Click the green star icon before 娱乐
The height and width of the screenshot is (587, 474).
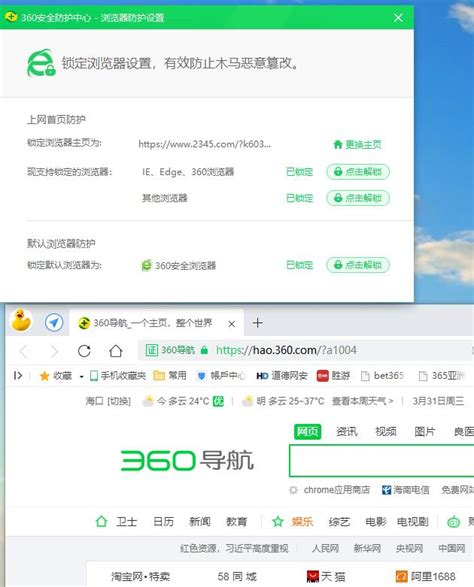coord(278,521)
